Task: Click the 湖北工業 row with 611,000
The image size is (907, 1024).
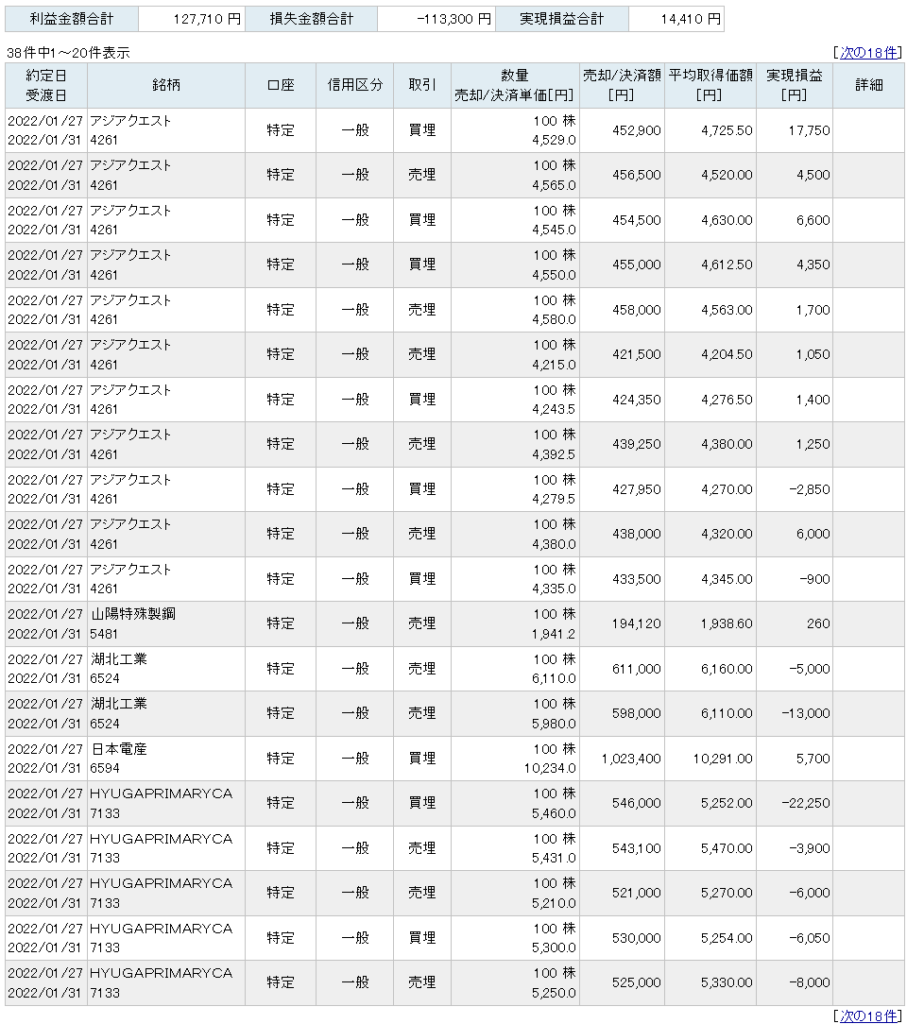Action: tap(454, 669)
